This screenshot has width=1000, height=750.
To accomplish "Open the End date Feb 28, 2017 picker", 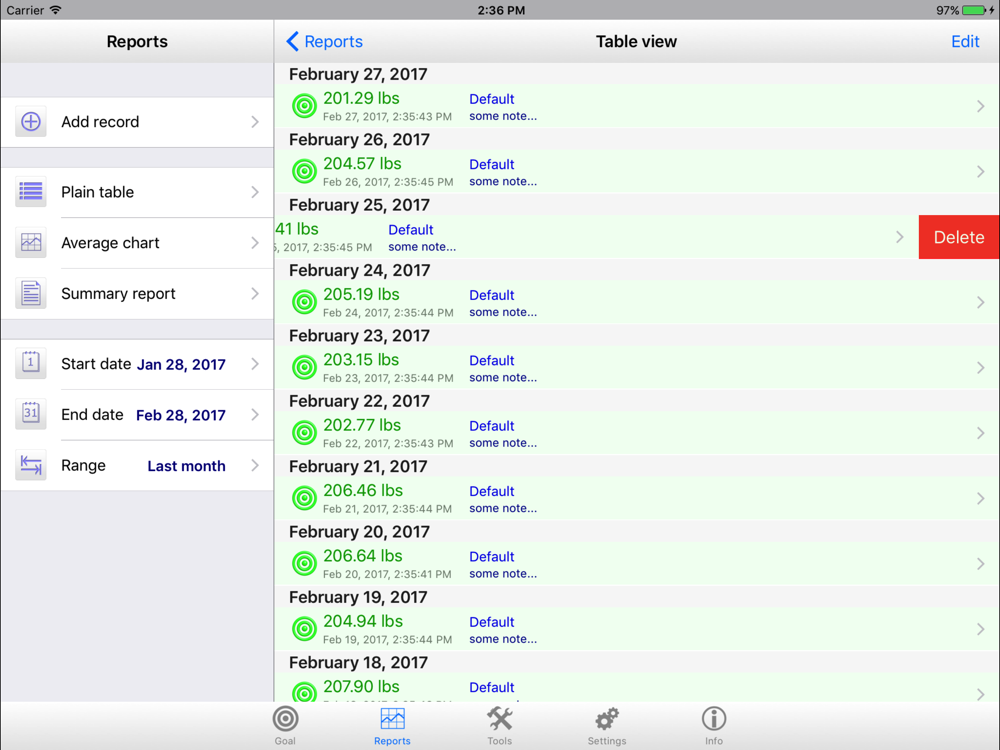I will 181,415.
